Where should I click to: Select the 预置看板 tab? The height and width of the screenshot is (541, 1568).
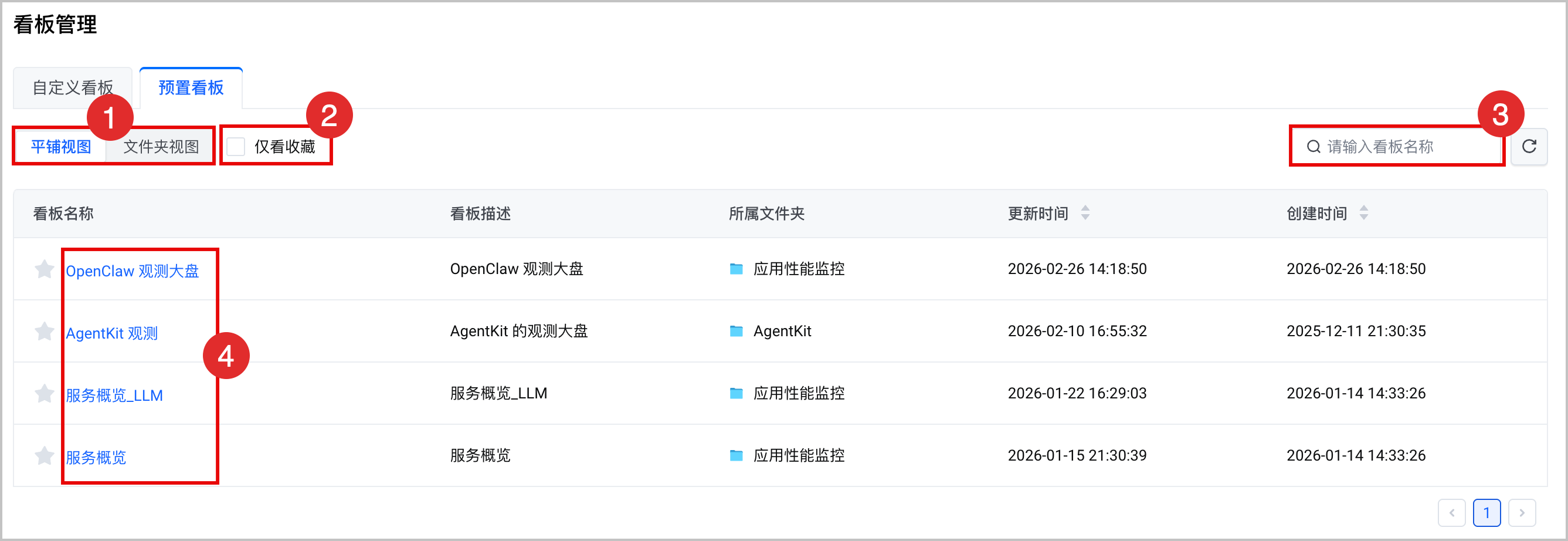191,88
